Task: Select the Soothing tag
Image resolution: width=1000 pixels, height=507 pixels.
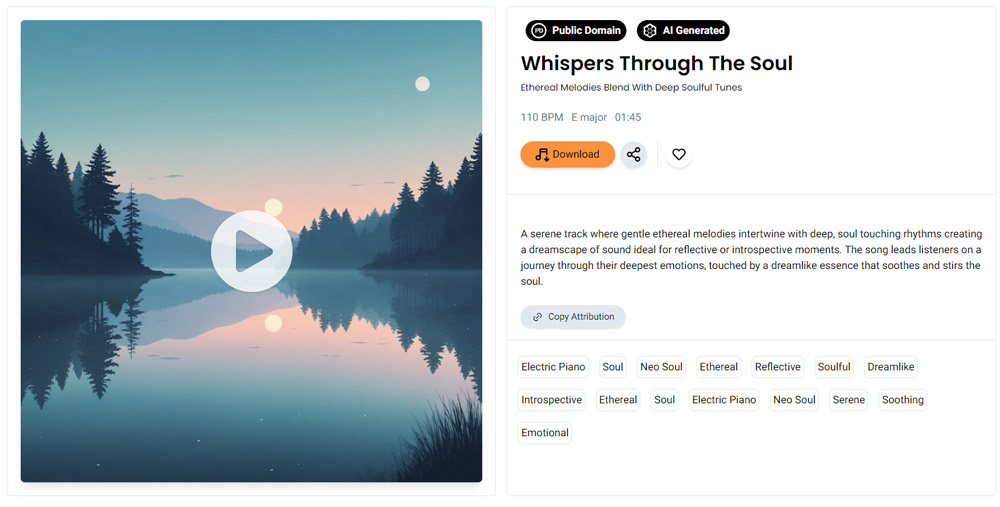Action: tap(902, 400)
